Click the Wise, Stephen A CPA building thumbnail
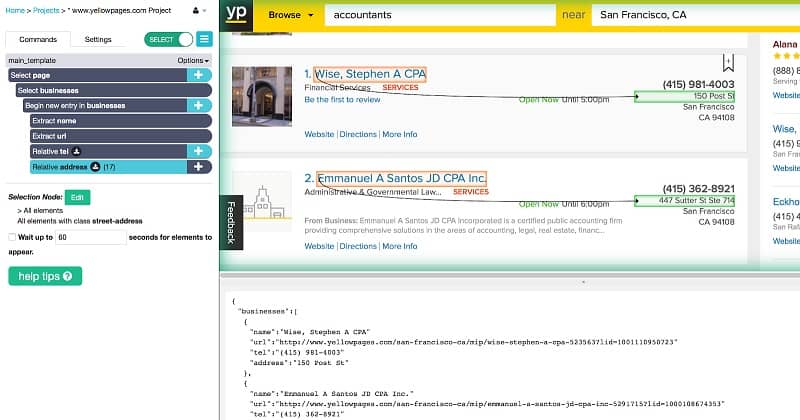The height and width of the screenshot is (420, 800). 262,96
